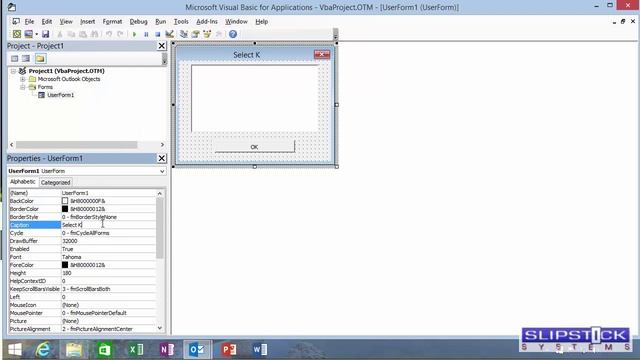Open the UserForm1 object dropdown in Properties
This screenshot has width=640, height=360.
click(162, 171)
